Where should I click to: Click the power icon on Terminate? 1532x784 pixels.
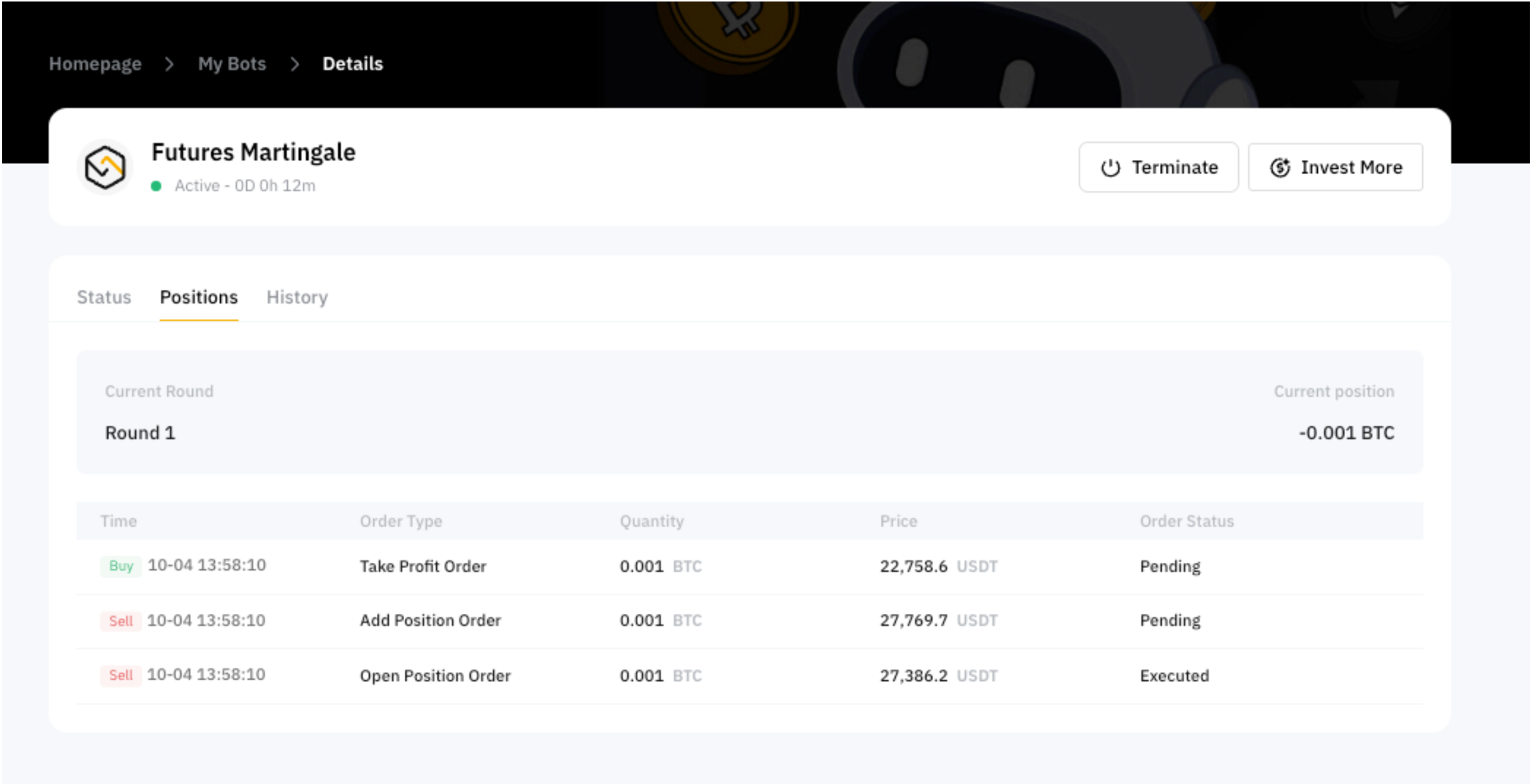click(1110, 168)
